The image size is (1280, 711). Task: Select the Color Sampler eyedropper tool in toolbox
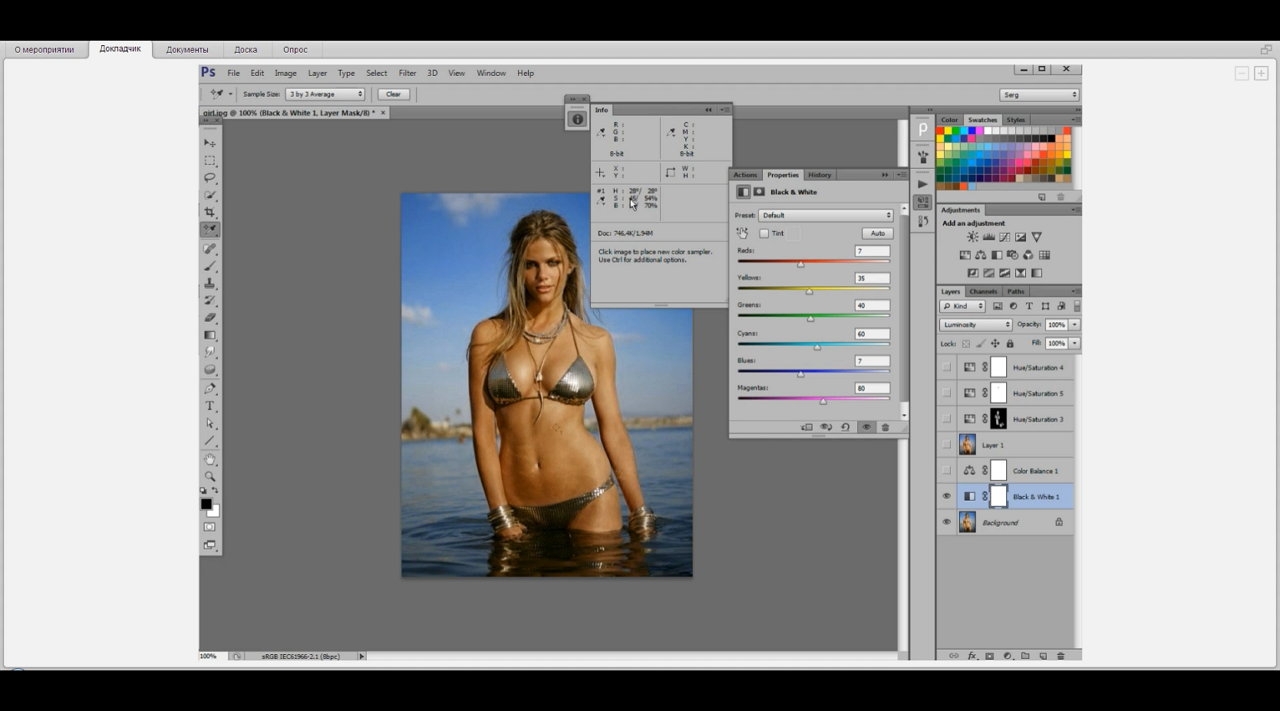210,229
